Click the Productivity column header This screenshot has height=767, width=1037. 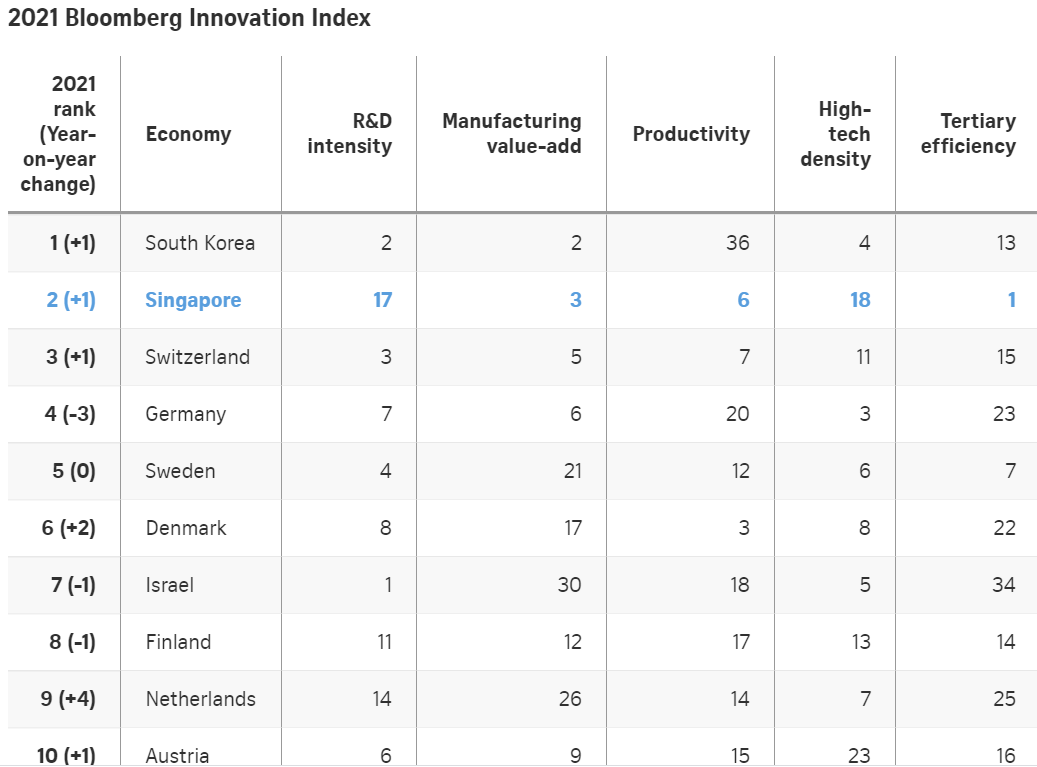coord(691,134)
